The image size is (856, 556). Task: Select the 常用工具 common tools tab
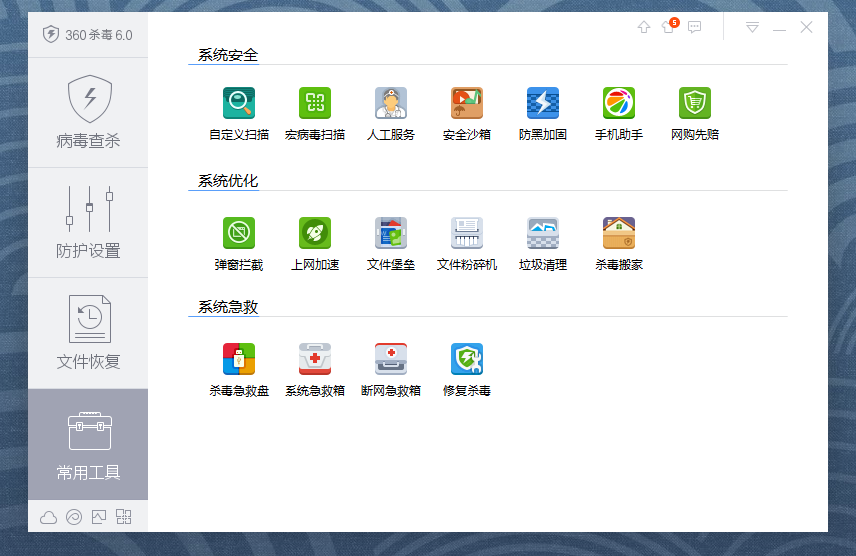[x=88, y=444]
